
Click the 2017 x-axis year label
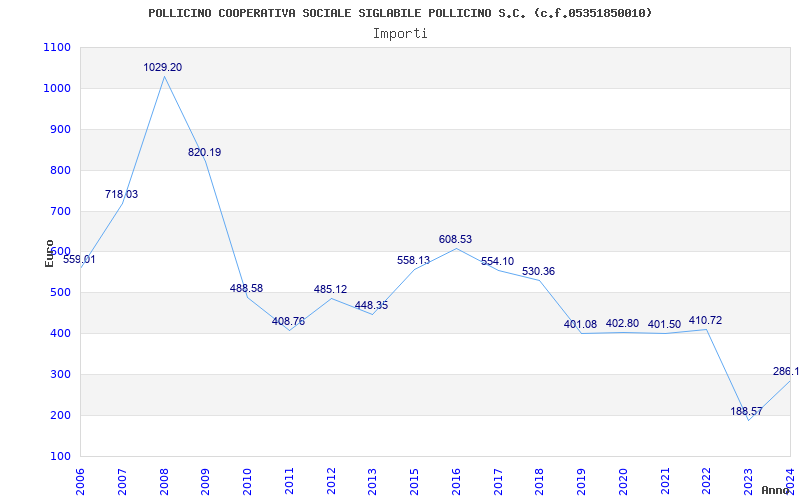(x=498, y=480)
